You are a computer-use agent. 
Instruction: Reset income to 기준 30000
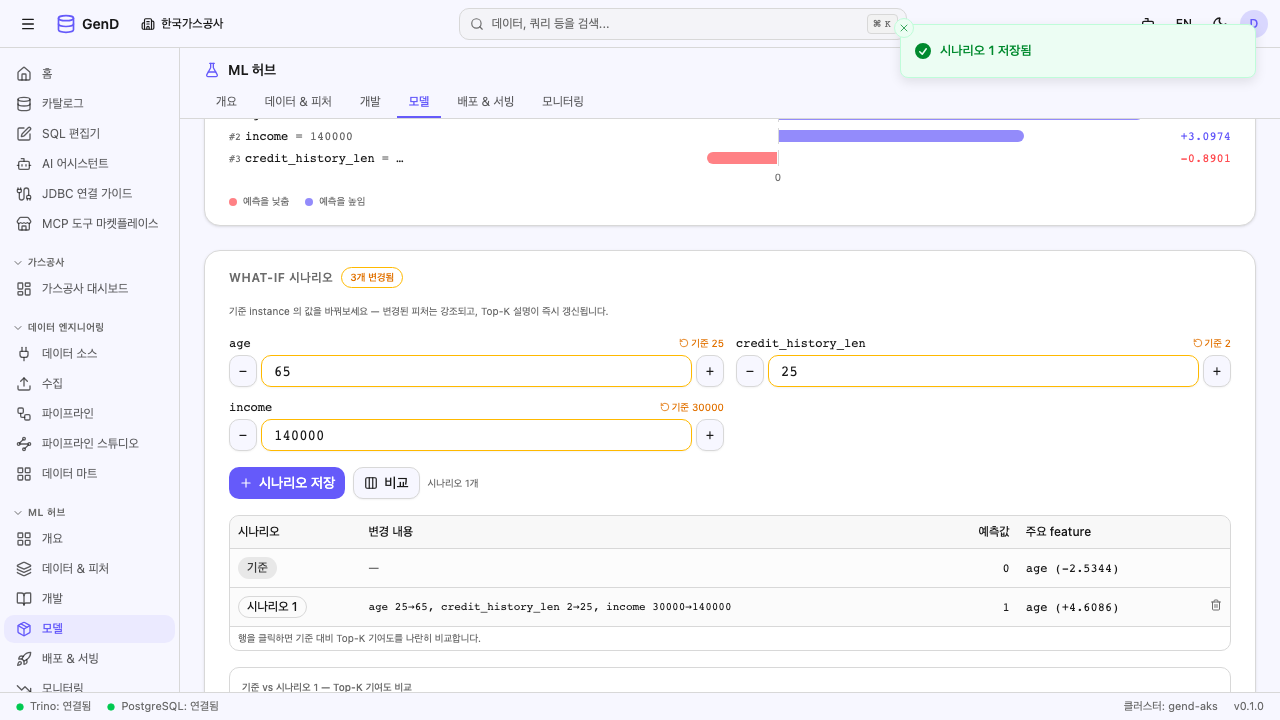click(x=692, y=408)
